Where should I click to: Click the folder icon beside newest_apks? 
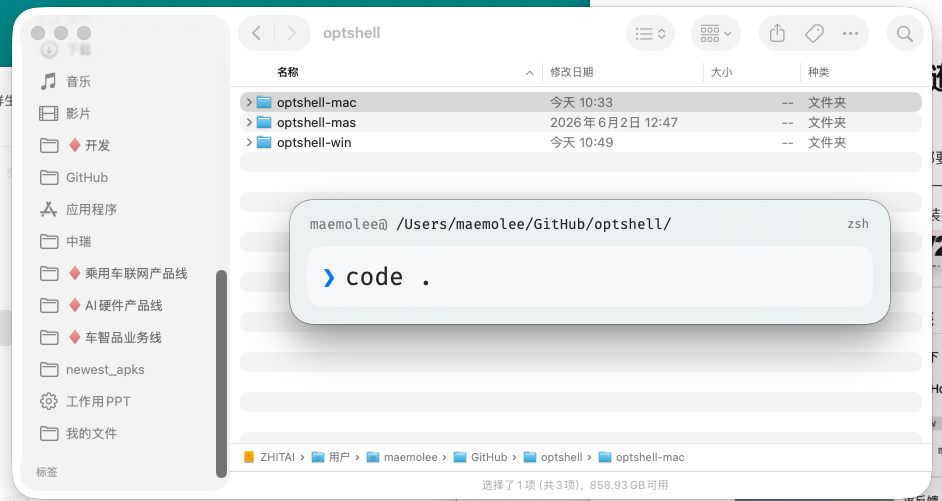tap(48, 369)
